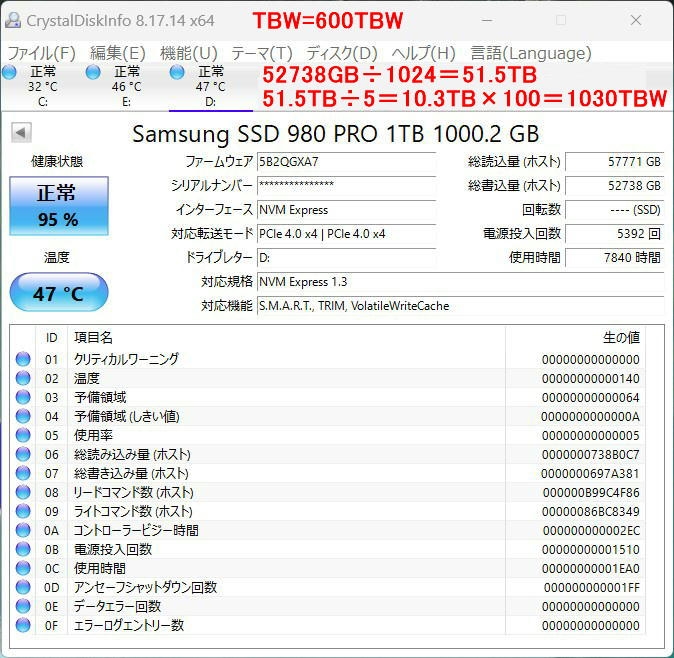Viewport: 674px width, 658px height.
Task: Click the drive letter field D:
Action: coord(346,258)
